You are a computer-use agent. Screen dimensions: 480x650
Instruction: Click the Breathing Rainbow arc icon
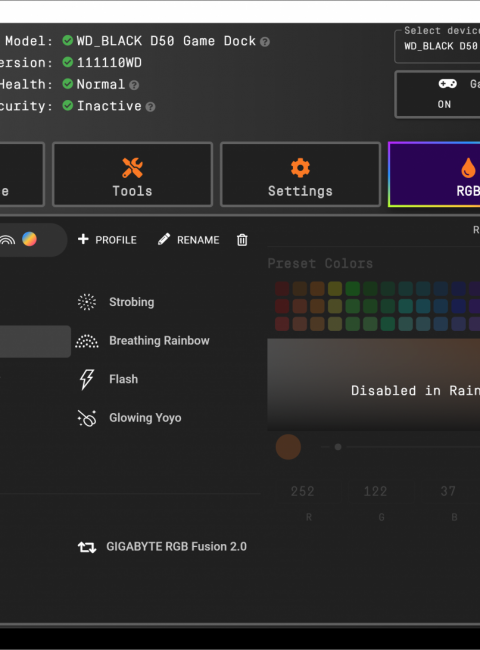87,341
